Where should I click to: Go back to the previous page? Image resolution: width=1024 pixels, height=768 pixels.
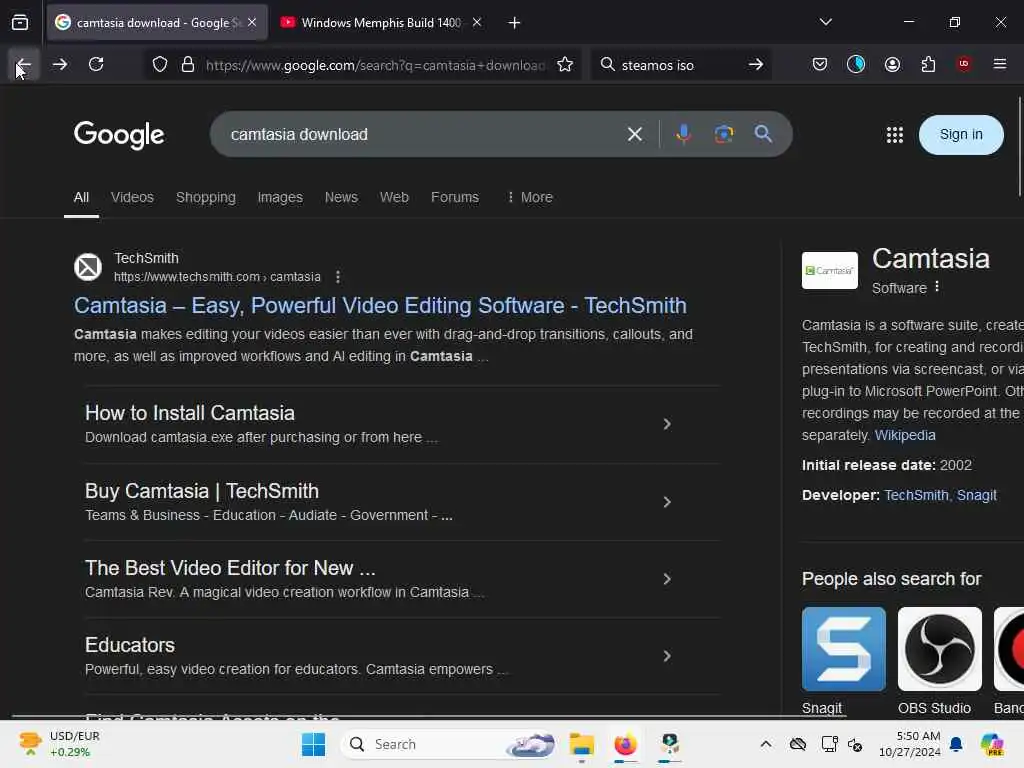pos(24,64)
